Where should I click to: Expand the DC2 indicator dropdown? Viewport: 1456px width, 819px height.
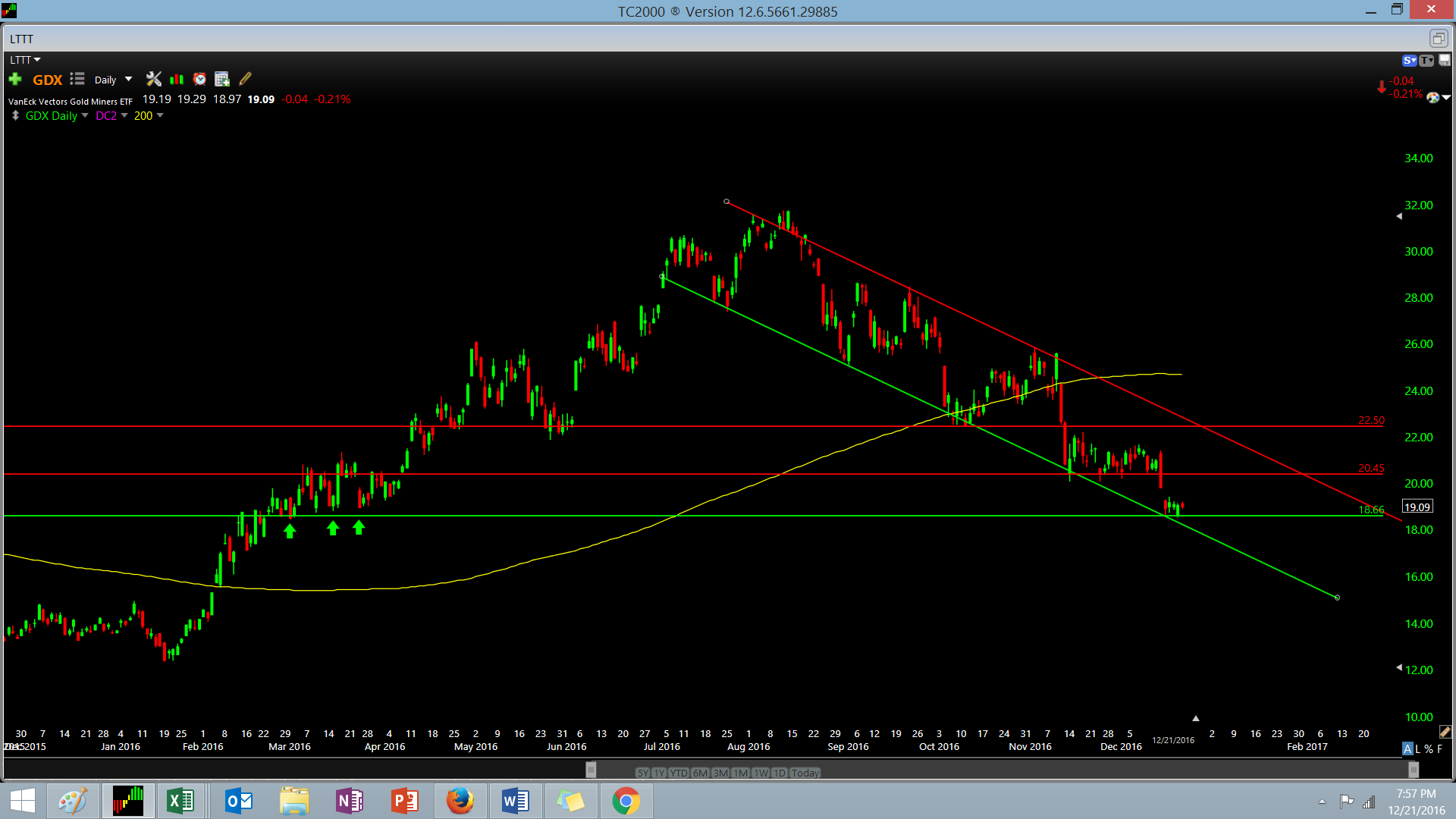click(x=124, y=115)
